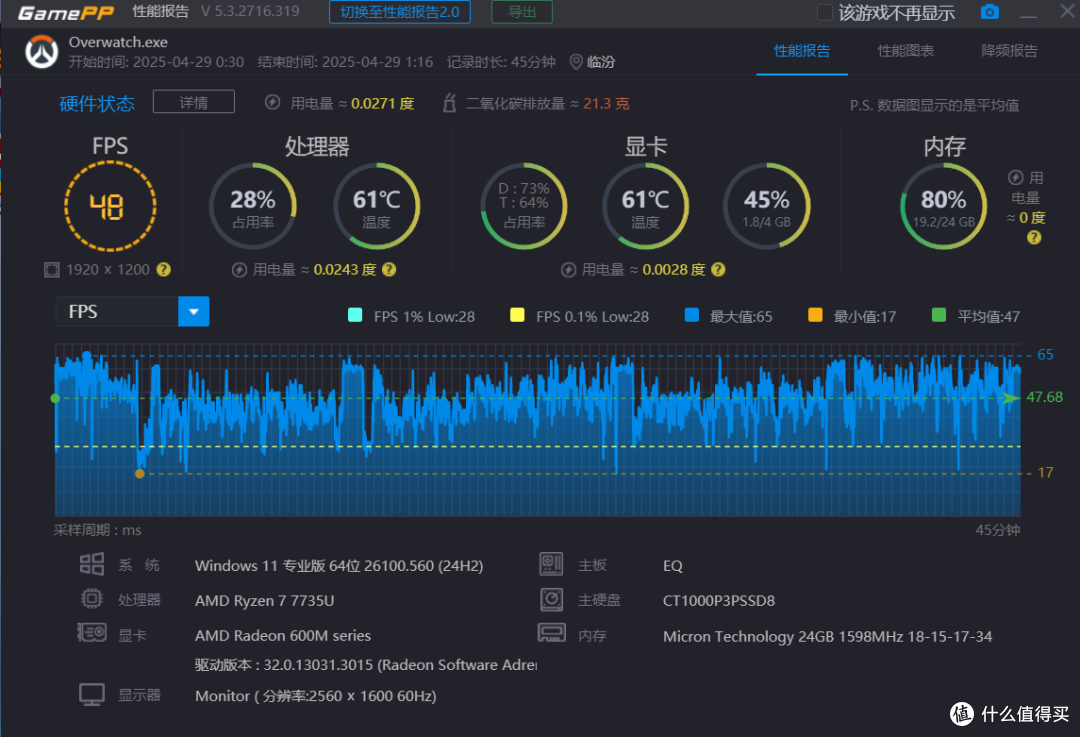The width and height of the screenshot is (1080, 737).
Task: Click the memory 80% usage gauge
Action: 944,206
